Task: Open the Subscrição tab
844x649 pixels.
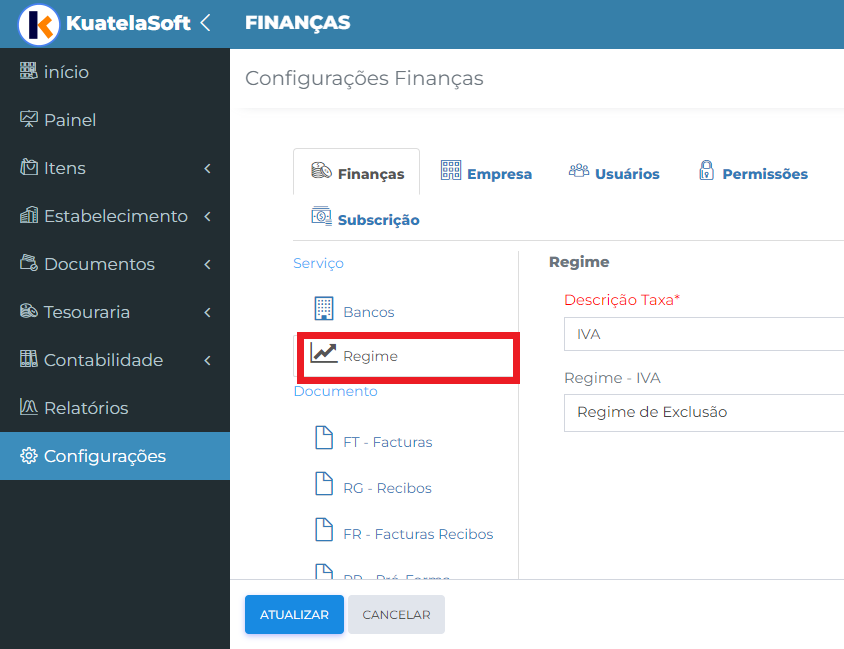Action: (365, 218)
